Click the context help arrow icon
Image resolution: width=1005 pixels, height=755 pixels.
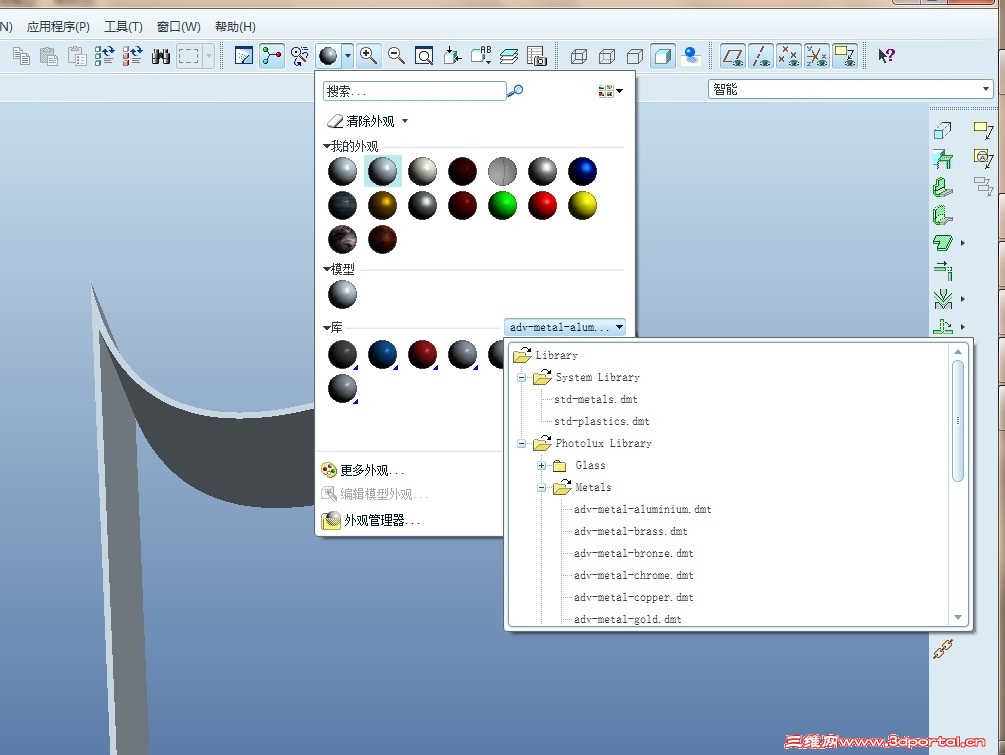point(886,56)
